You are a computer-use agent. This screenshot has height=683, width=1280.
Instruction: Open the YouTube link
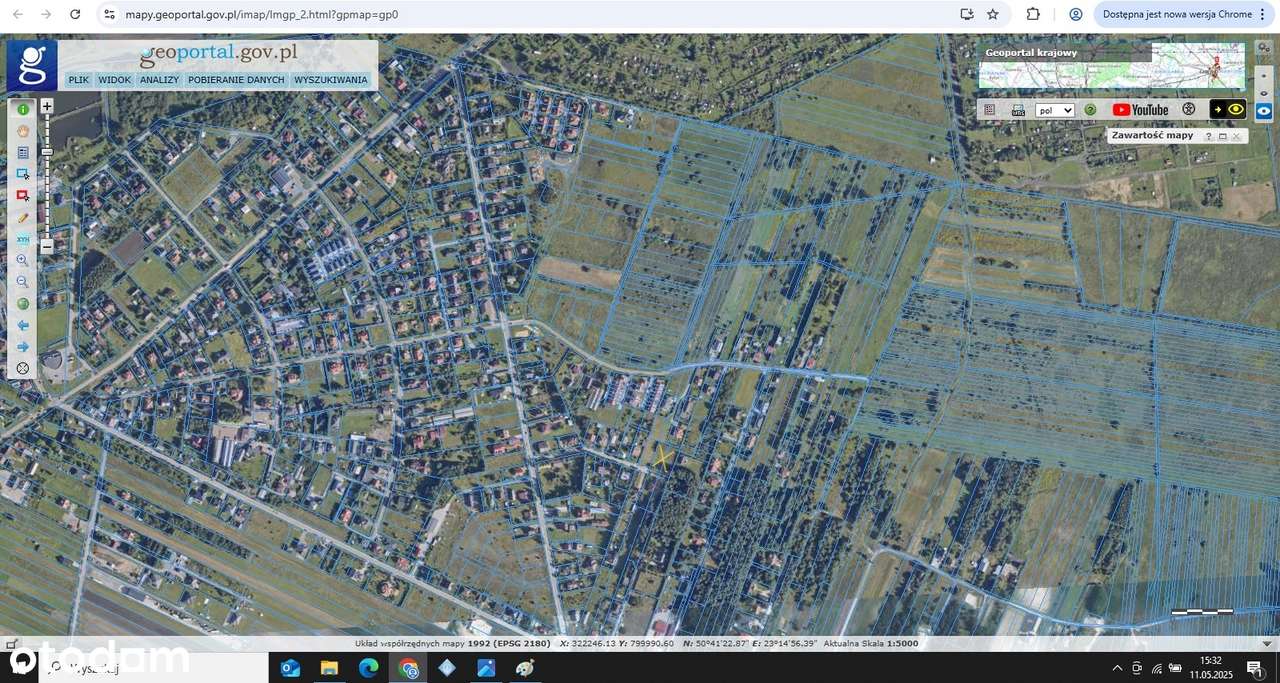click(1140, 110)
